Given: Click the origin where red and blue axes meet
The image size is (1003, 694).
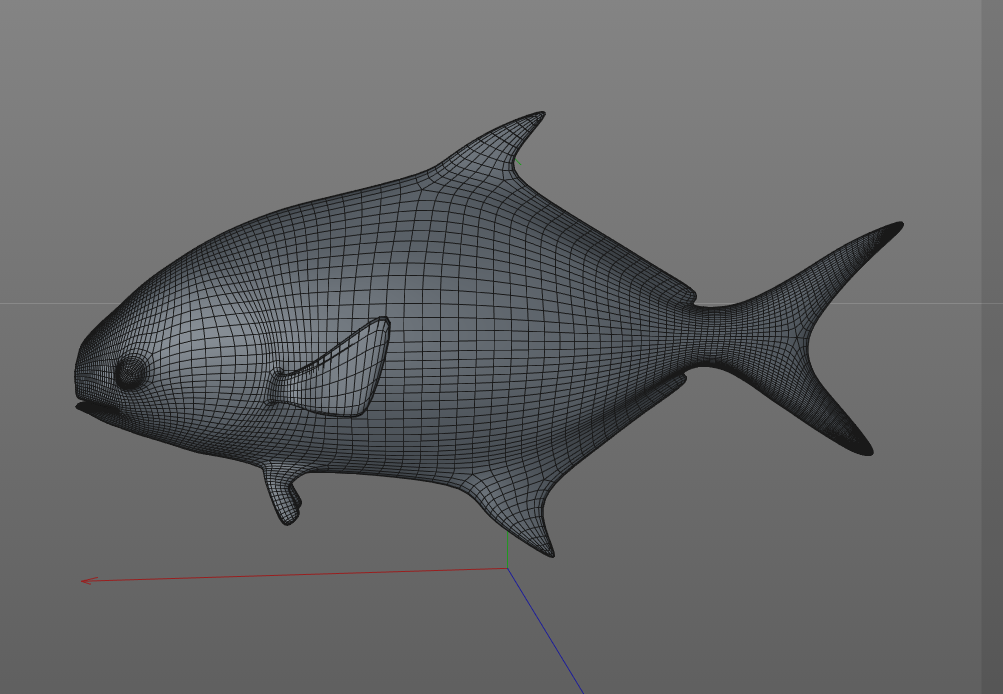Looking at the screenshot, I should pyautogui.click(x=508, y=569).
